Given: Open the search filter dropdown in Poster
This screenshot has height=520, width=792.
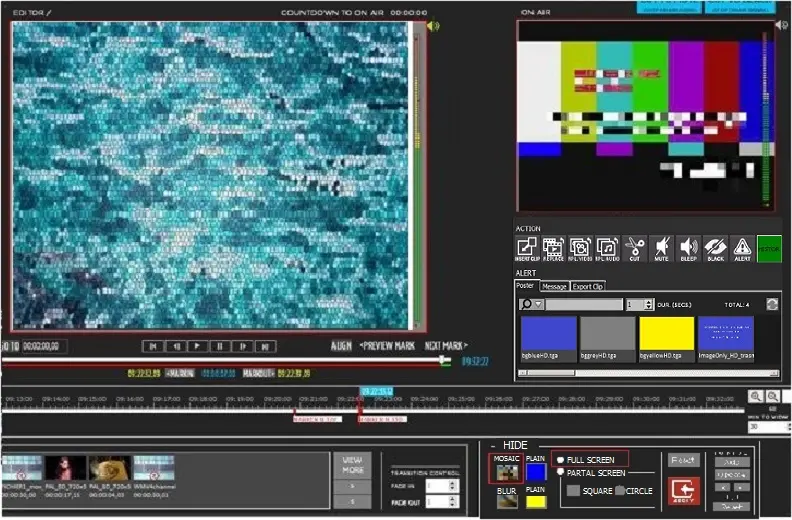Looking at the screenshot, I should (539, 304).
